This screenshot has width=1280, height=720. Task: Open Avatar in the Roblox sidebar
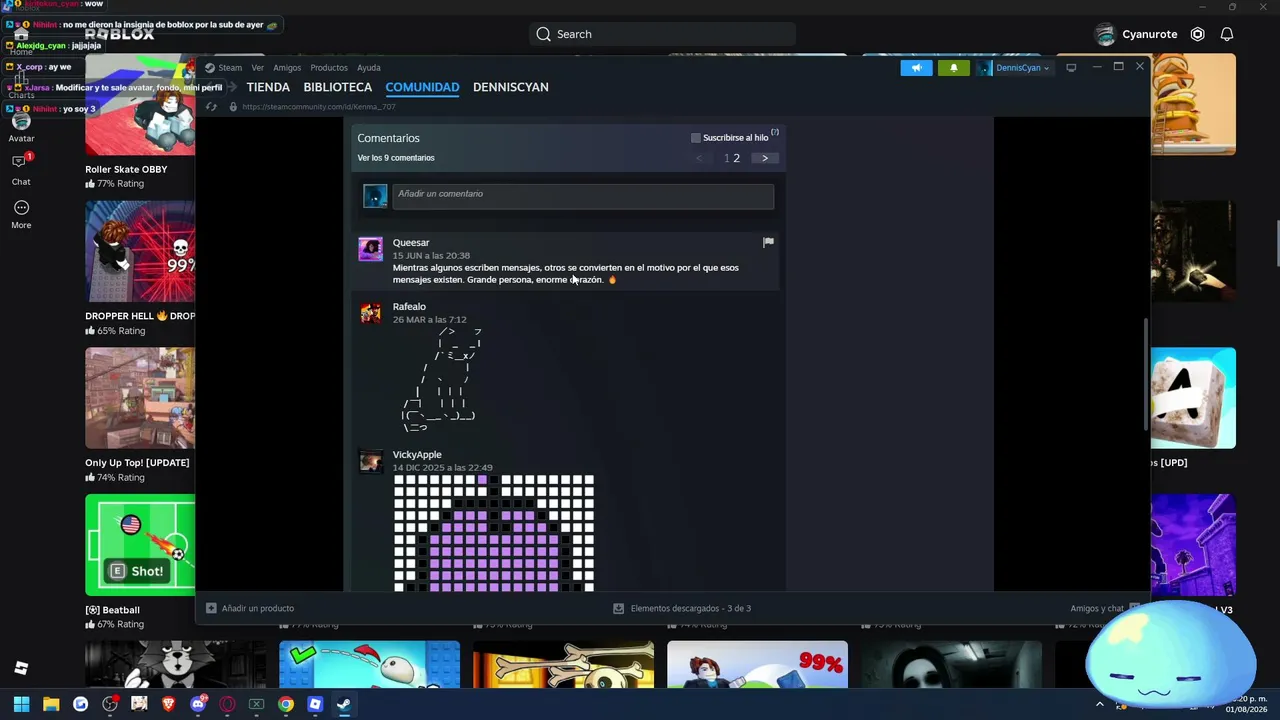[x=21, y=127]
